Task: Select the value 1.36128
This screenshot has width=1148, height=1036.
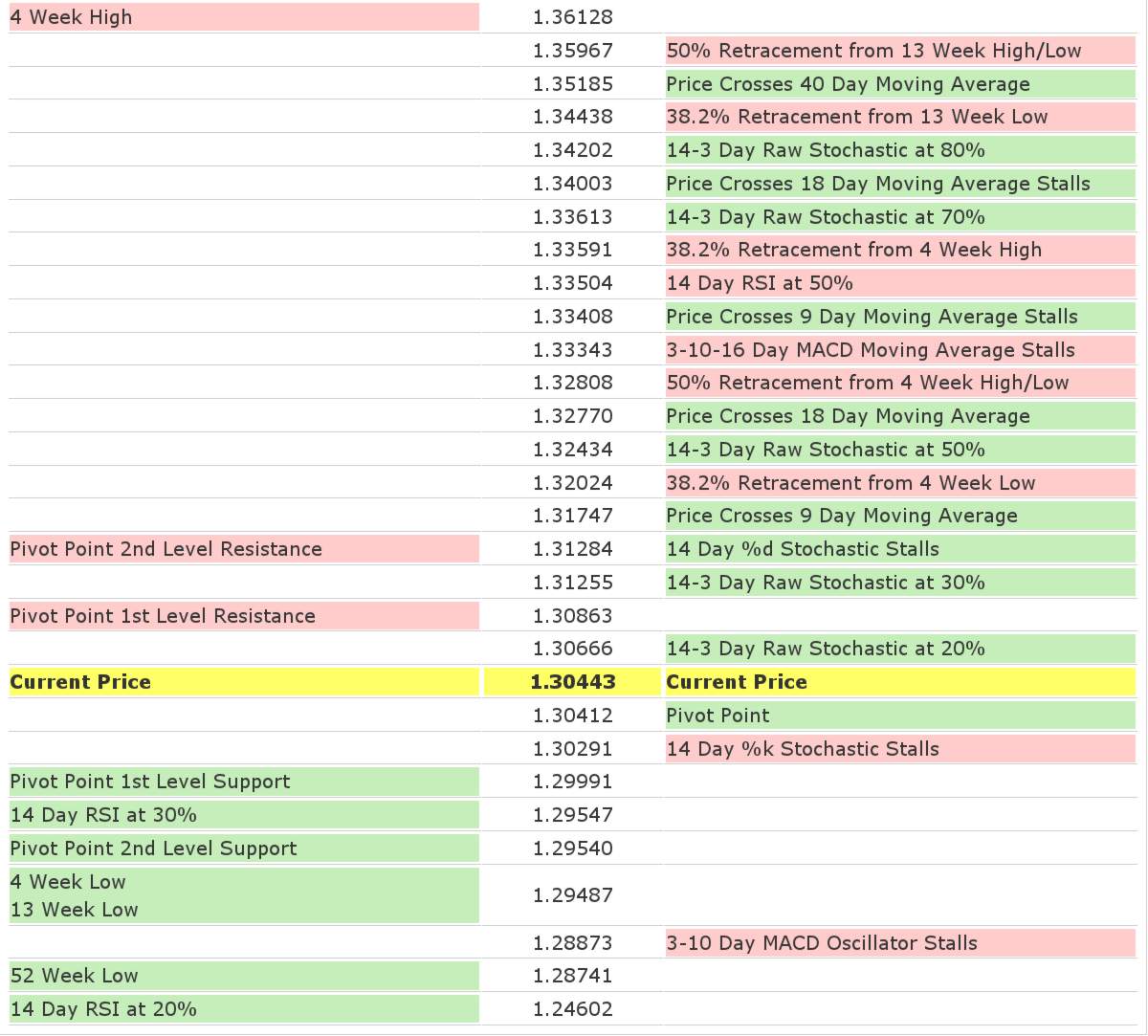Action: (x=573, y=17)
